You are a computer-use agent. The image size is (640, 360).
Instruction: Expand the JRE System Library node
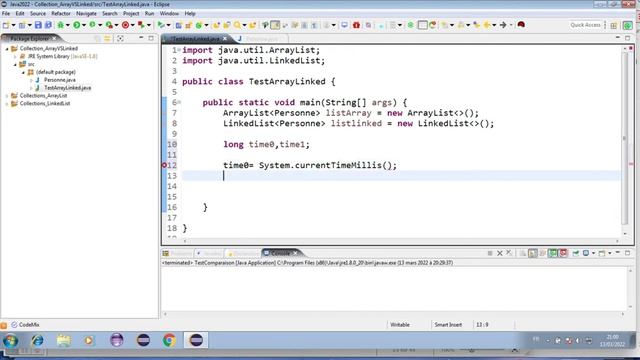(x=15, y=56)
